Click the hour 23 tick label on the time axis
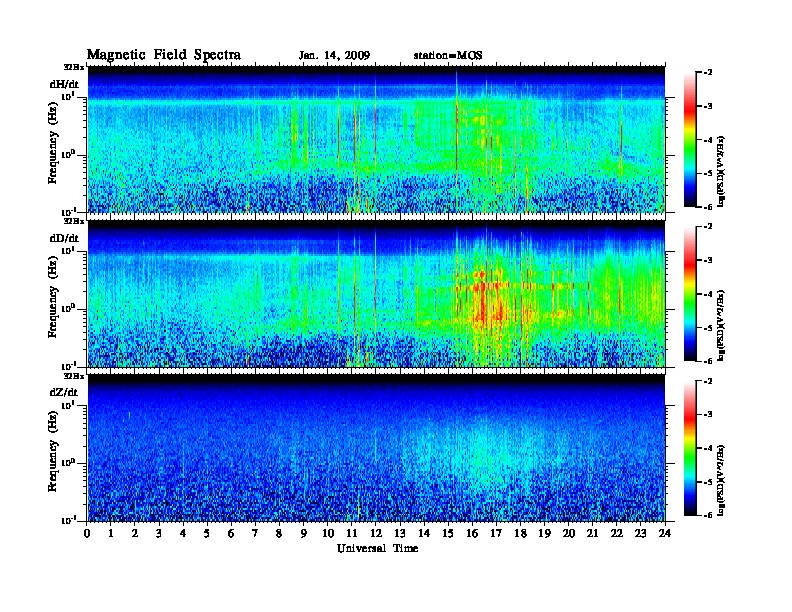 pyautogui.click(x=640, y=534)
